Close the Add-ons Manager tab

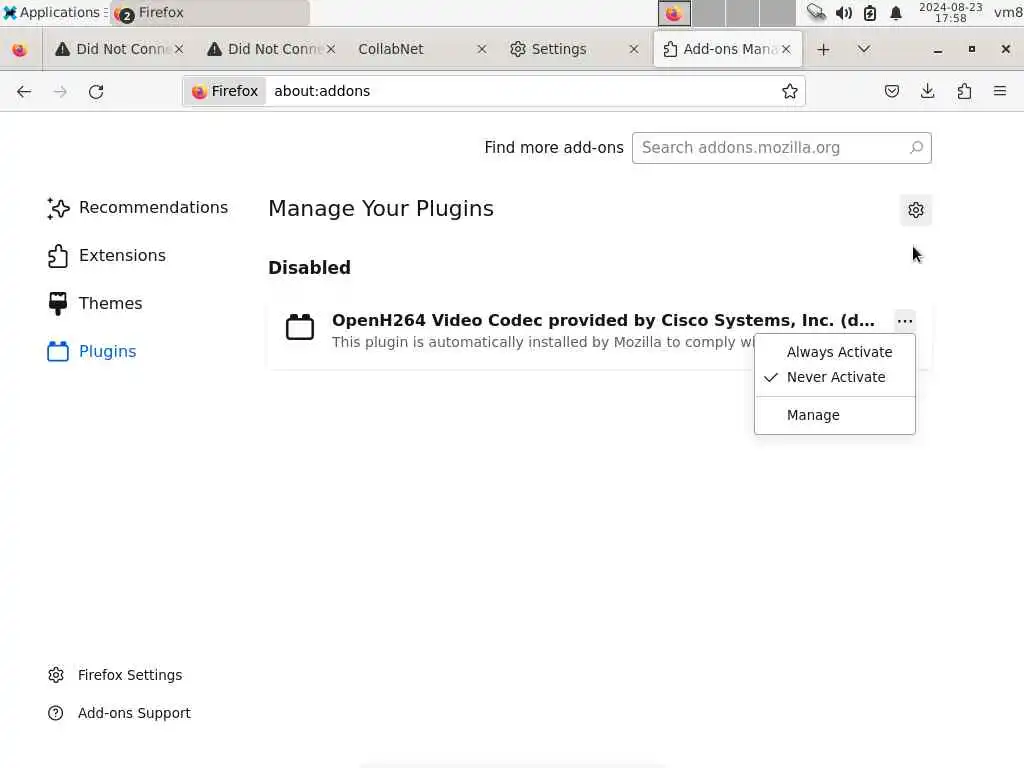786,49
